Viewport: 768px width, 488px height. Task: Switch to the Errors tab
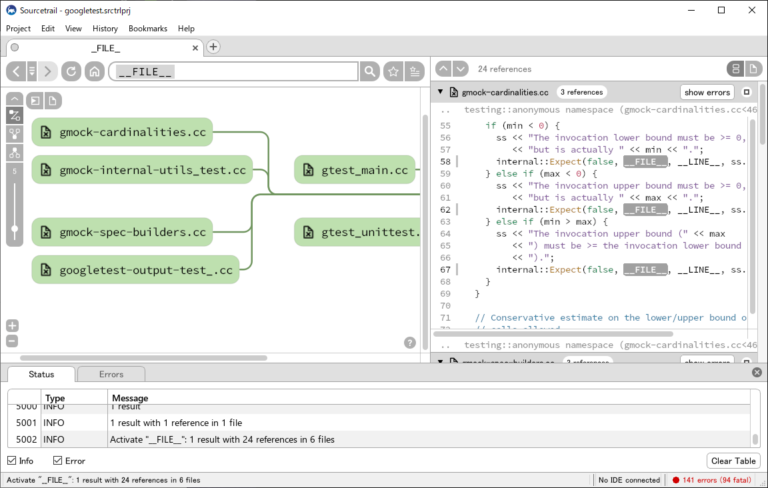(111, 374)
